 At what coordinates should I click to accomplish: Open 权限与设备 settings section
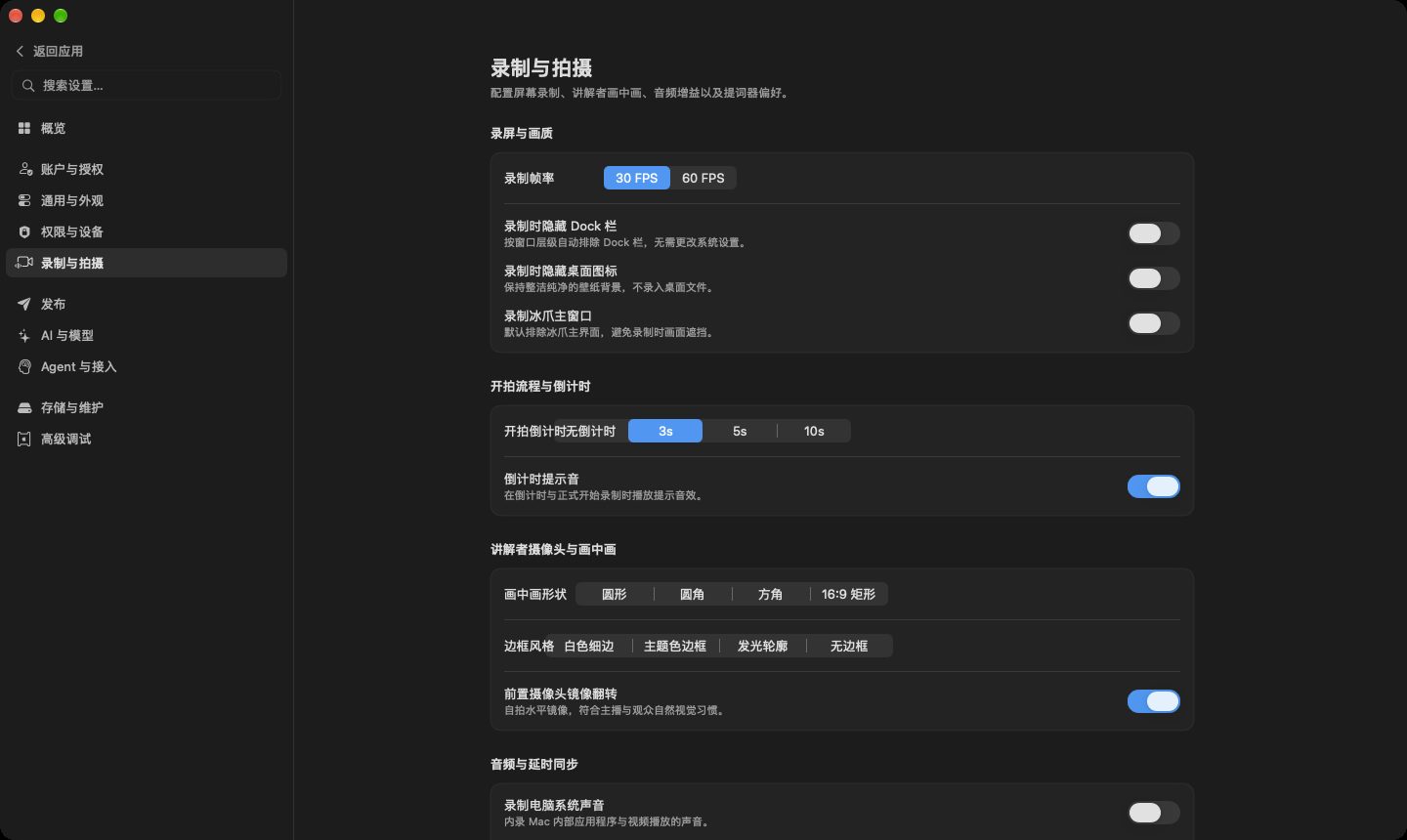click(147, 231)
